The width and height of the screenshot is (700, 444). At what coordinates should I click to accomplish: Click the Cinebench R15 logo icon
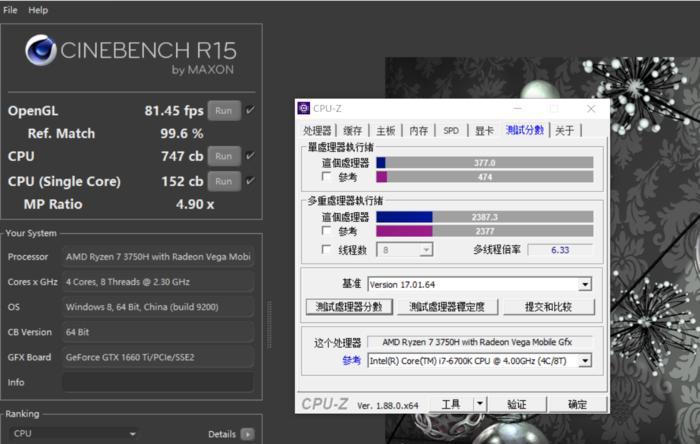coord(41,50)
